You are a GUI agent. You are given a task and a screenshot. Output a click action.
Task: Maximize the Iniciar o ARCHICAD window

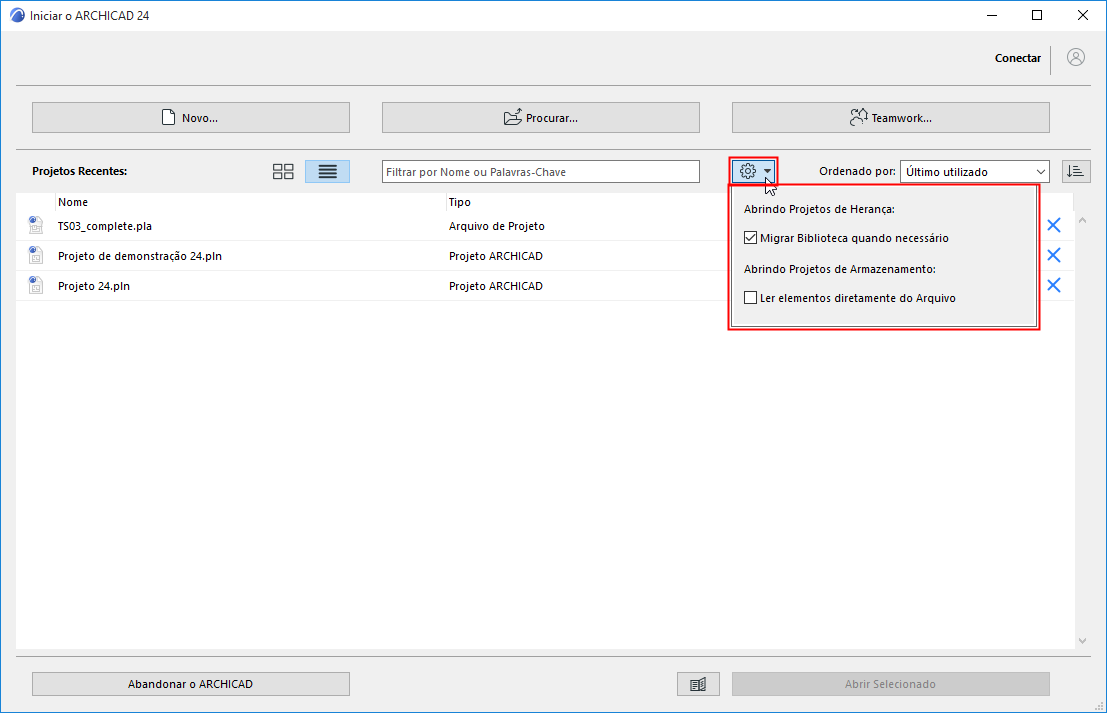point(1037,16)
